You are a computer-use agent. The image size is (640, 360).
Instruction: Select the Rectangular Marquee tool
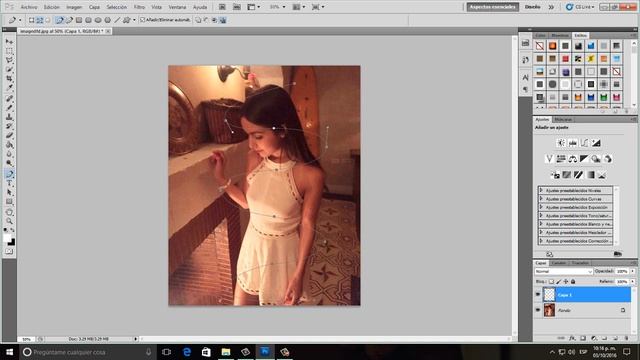9,51
